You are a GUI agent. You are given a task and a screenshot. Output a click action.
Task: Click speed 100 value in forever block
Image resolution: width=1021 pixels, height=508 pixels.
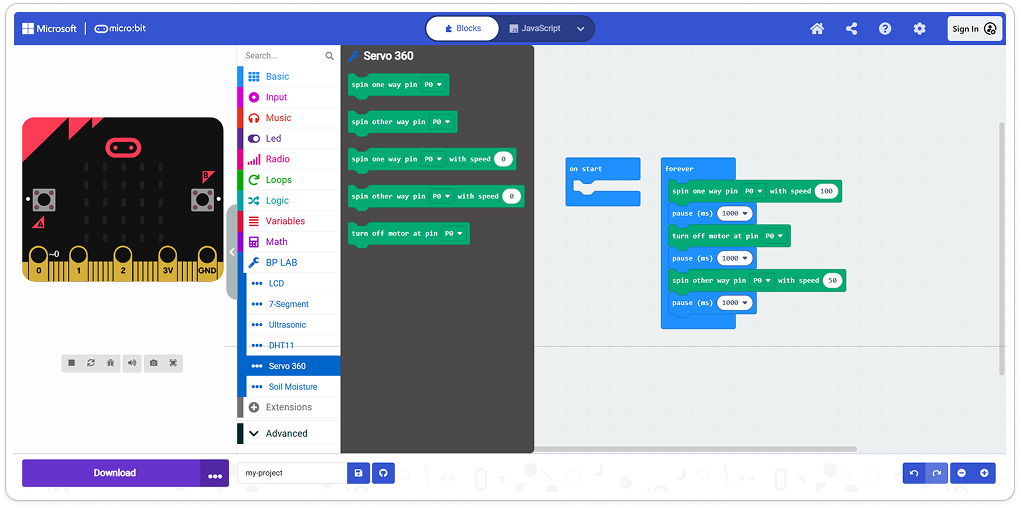[826, 191]
